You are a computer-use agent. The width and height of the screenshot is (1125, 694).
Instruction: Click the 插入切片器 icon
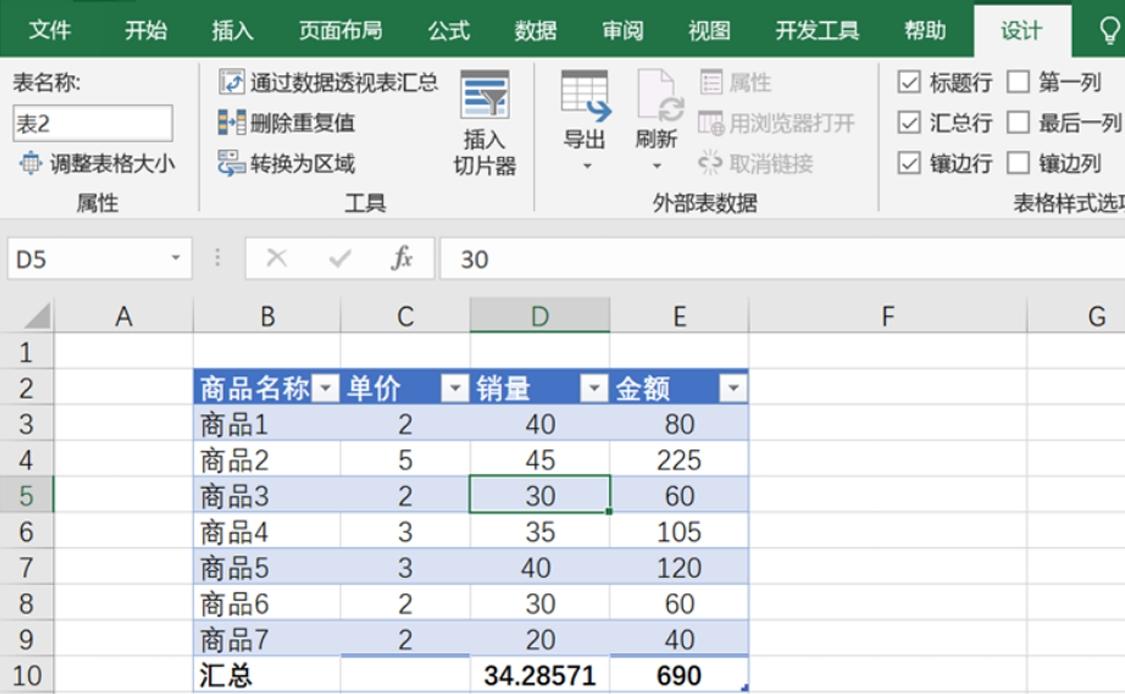pos(484,96)
